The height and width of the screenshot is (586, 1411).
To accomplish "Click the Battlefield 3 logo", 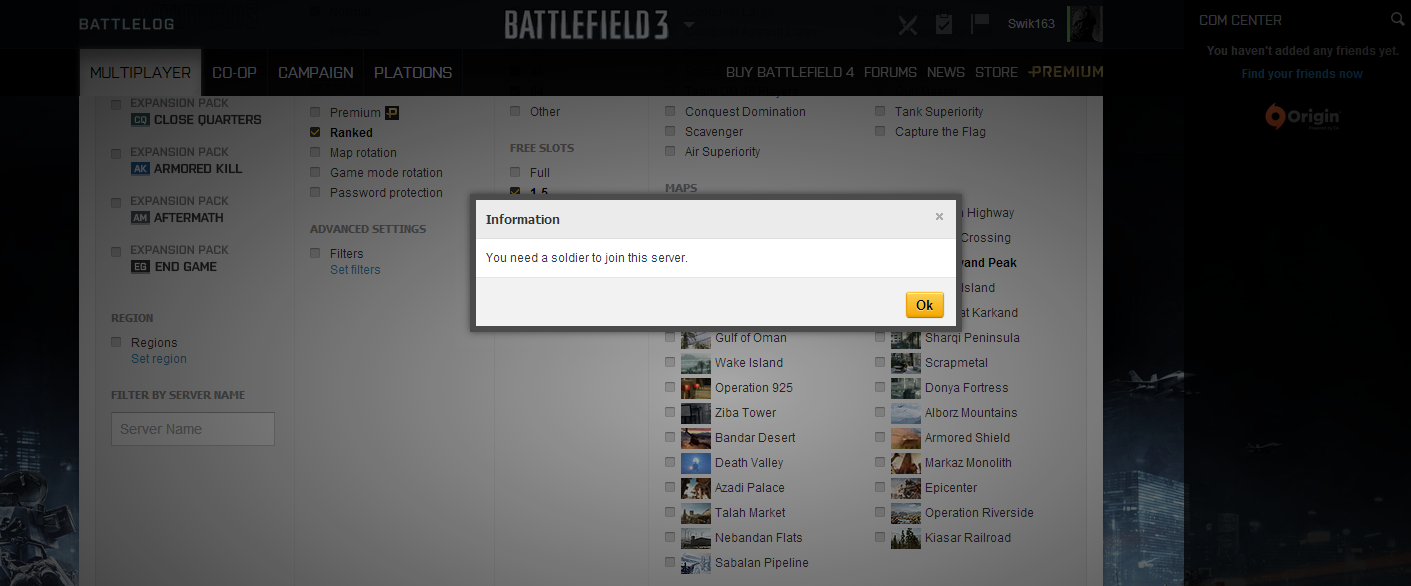I will click(x=586, y=25).
